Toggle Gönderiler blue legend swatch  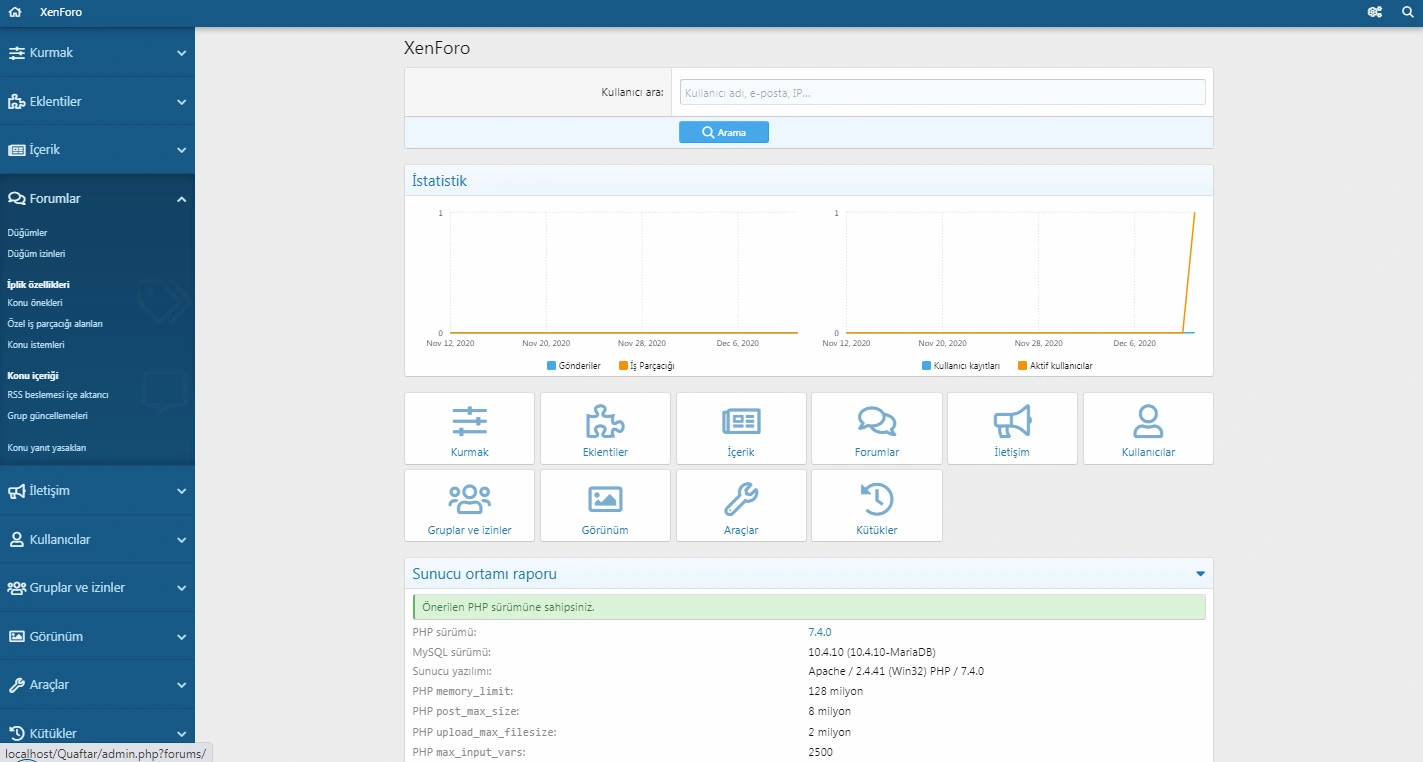[x=551, y=366]
